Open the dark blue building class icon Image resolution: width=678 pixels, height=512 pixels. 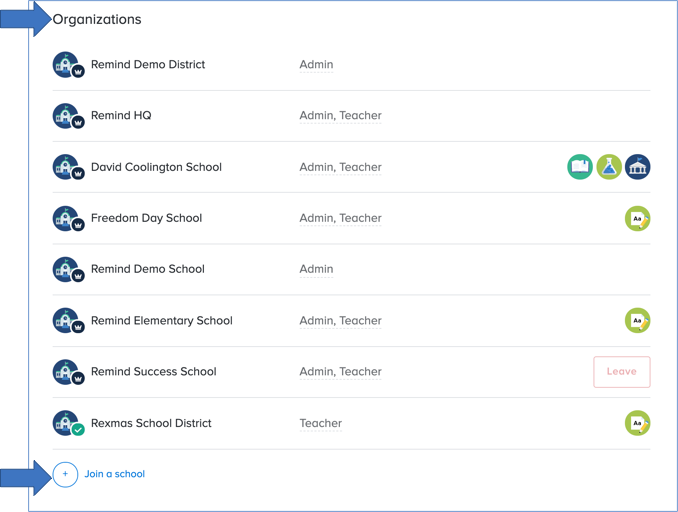click(637, 167)
